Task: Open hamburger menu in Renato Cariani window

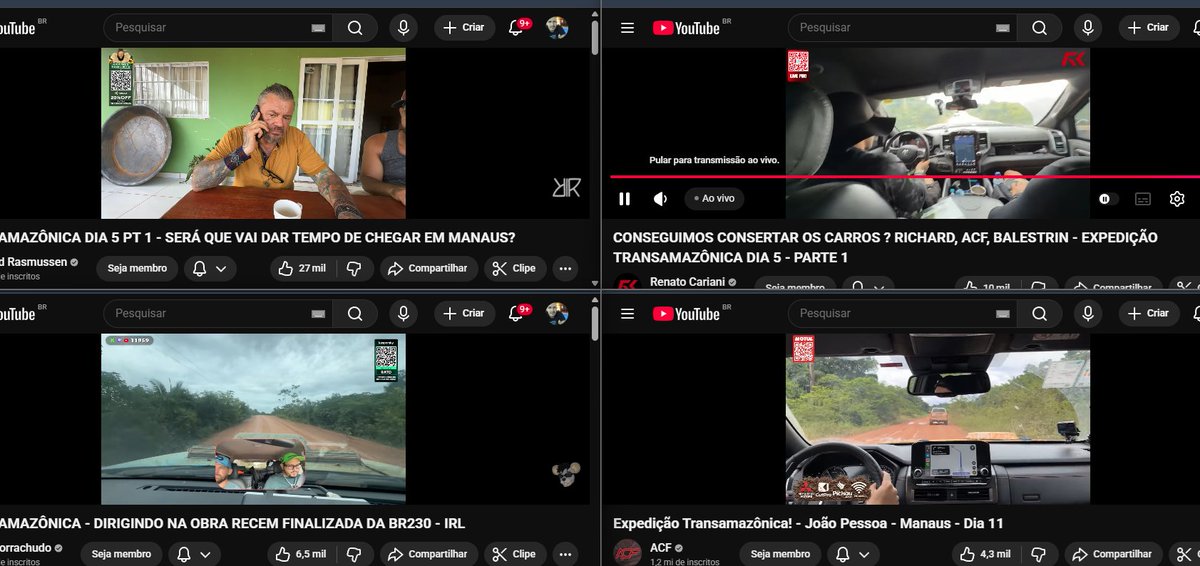Action: point(627,28)
